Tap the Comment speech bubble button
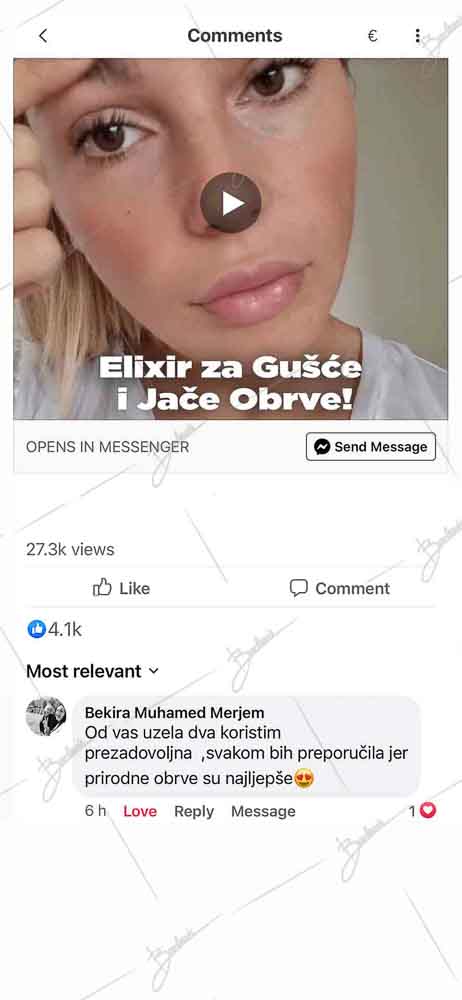This screenshot has width=462, height=1000. [x=339, y=588]
